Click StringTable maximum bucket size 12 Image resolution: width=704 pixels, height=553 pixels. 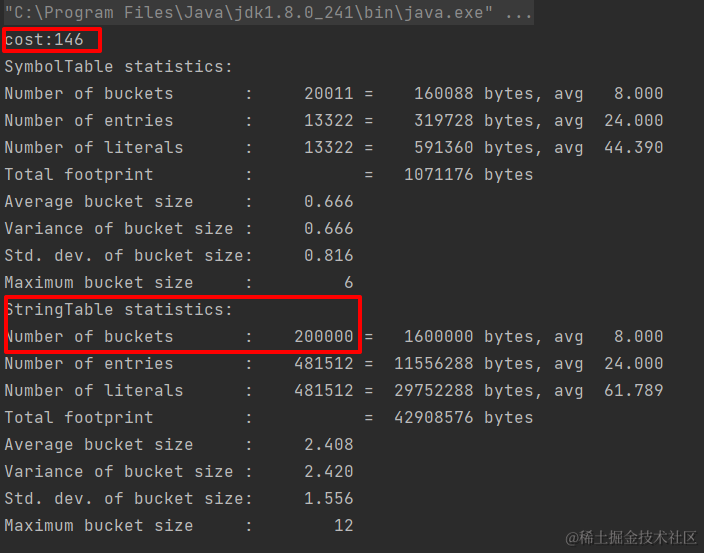click(343, 526)
